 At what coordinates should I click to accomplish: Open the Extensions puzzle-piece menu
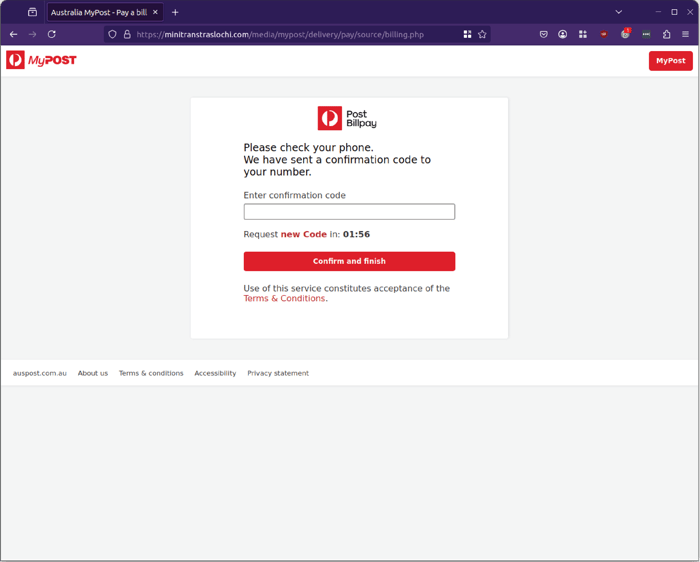[667, 34]
